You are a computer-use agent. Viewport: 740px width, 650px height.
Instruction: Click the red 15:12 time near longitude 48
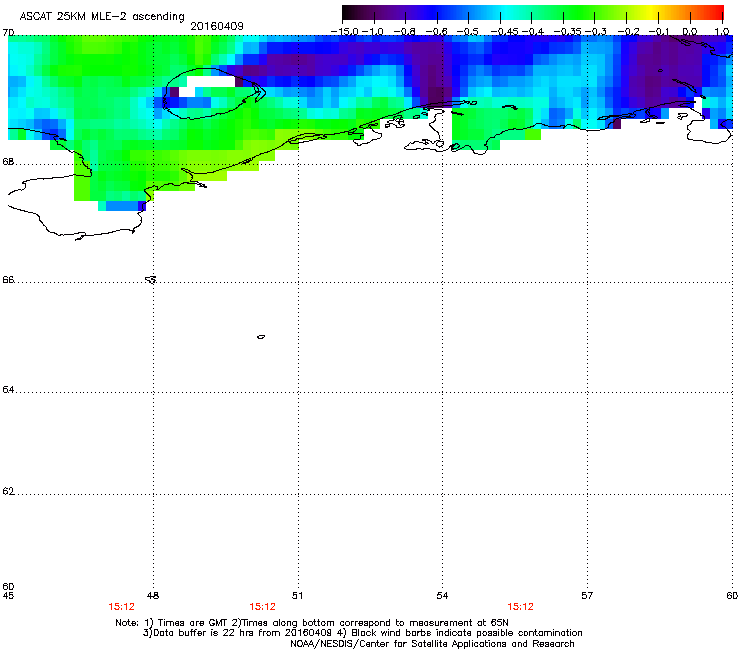[121, 607]
